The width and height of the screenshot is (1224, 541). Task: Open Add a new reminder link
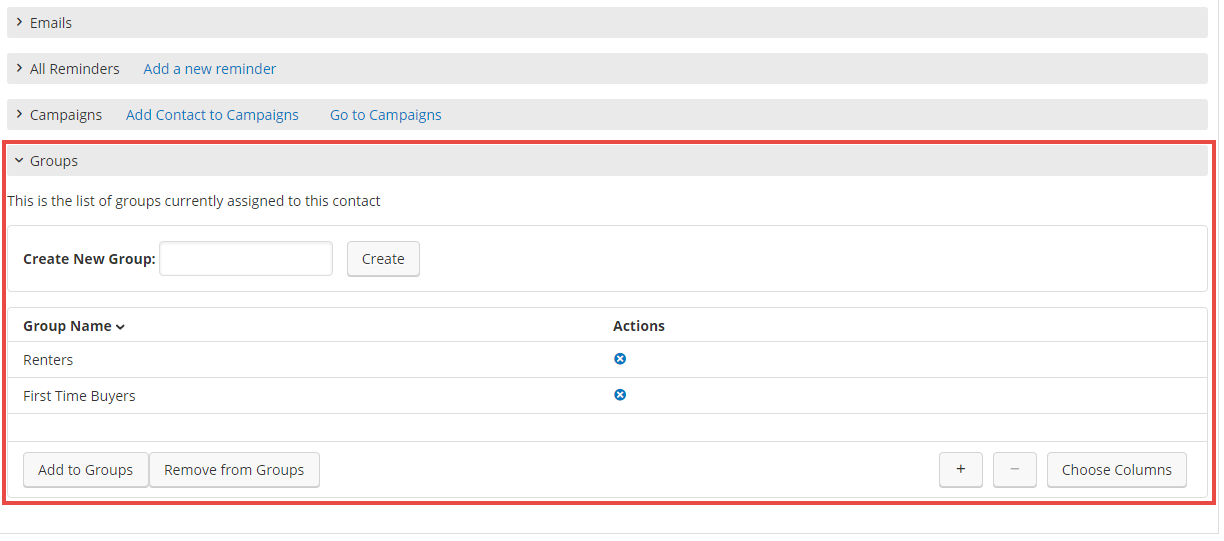tap(210, 69)
